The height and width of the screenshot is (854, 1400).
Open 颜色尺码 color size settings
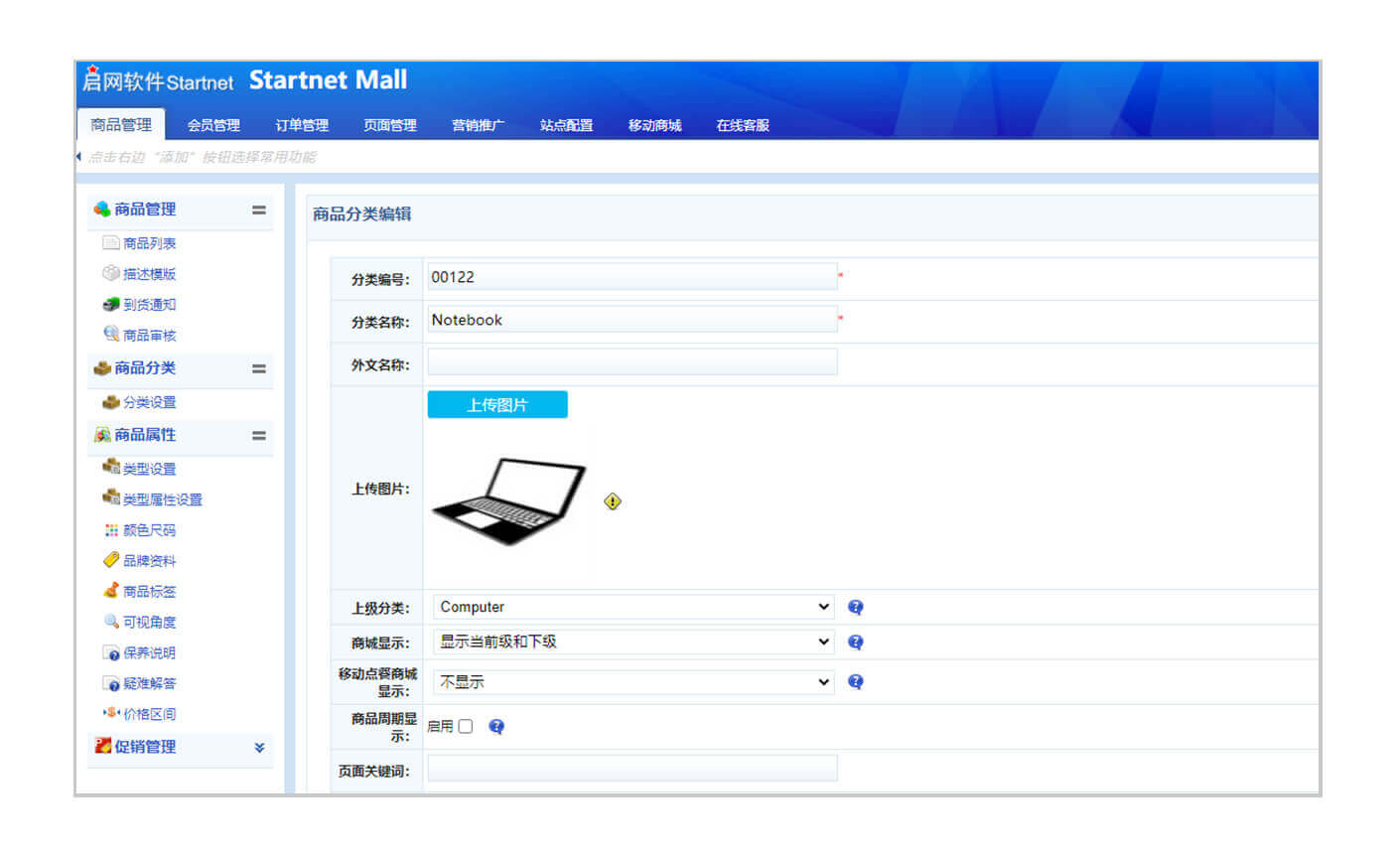click(x=149, y=530)
